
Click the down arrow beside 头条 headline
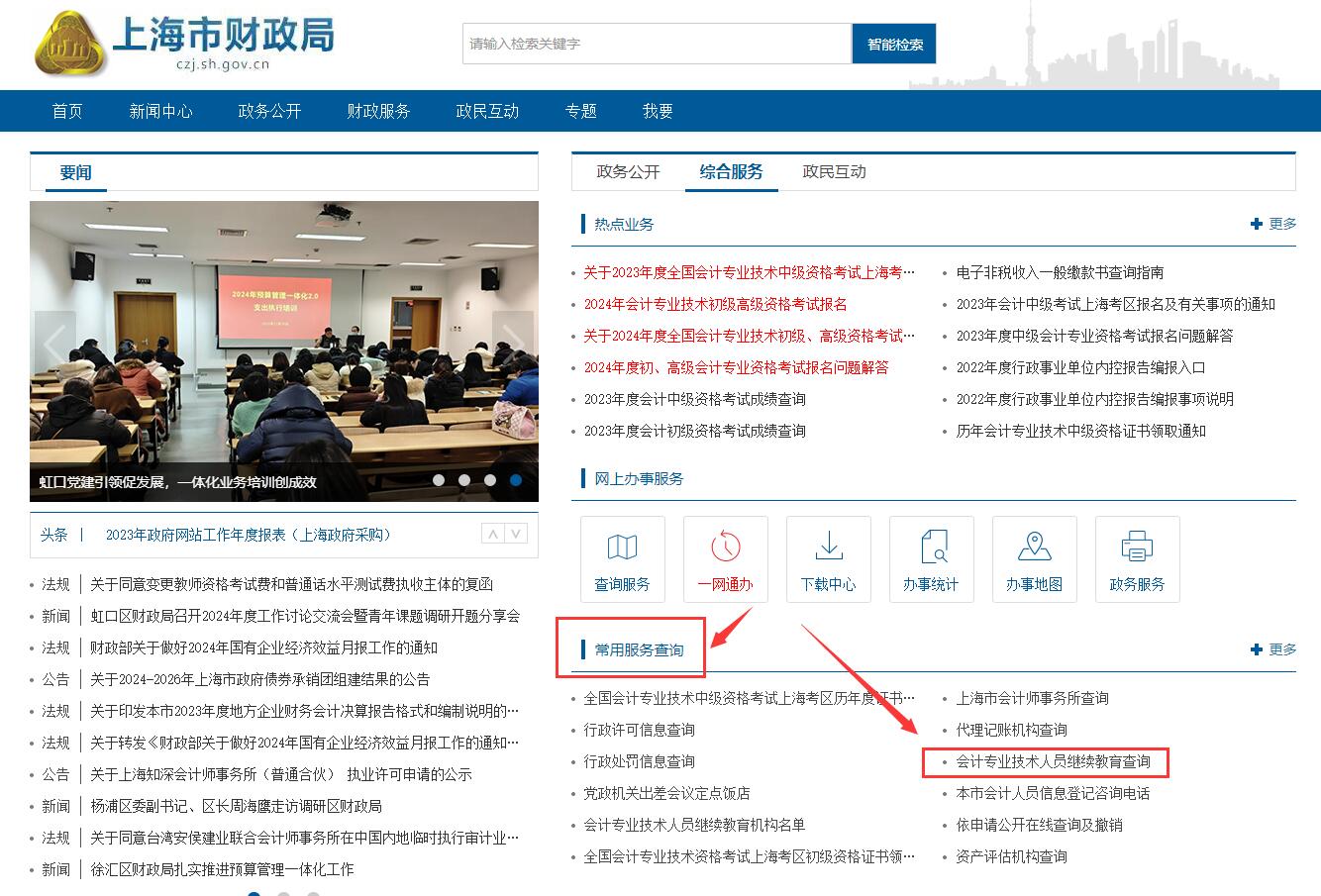pos(515,532)
